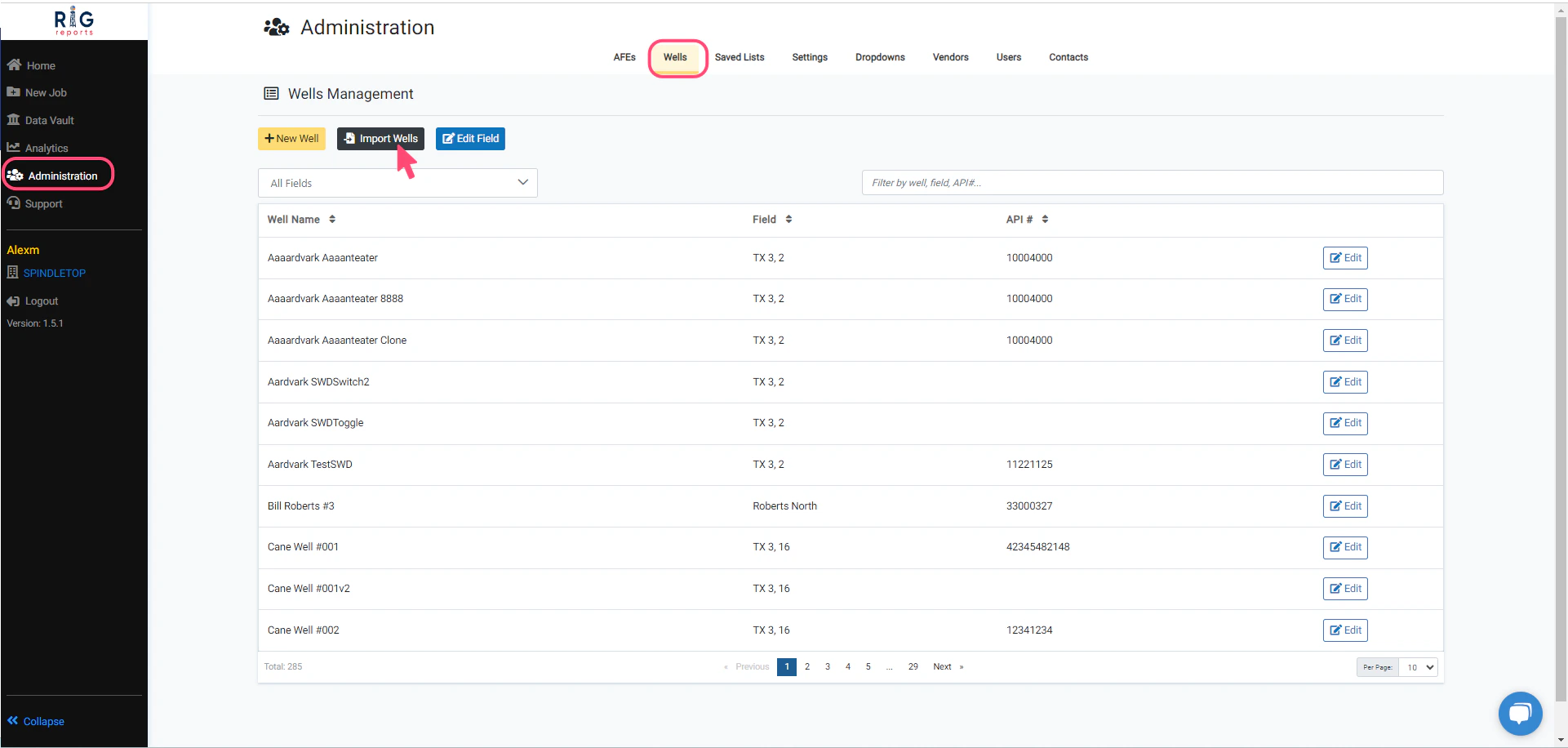Switch to the Dropdowns tab

point(880,57)
